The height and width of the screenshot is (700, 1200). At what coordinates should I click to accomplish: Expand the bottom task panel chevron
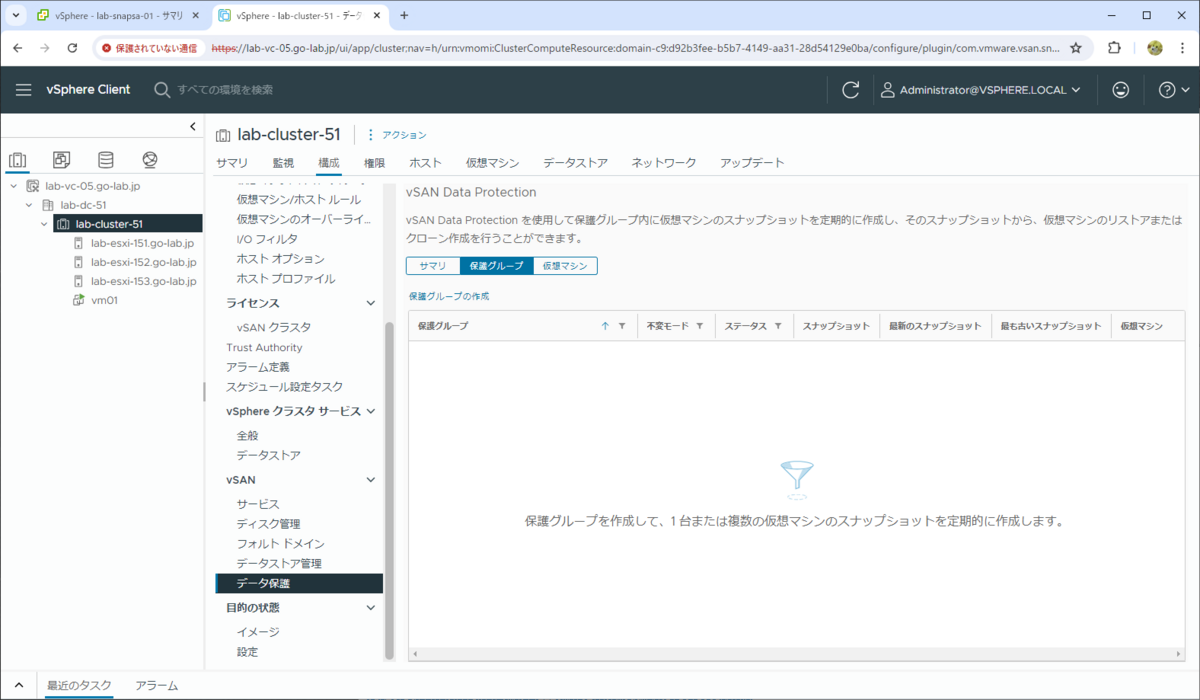pos(18,685)
